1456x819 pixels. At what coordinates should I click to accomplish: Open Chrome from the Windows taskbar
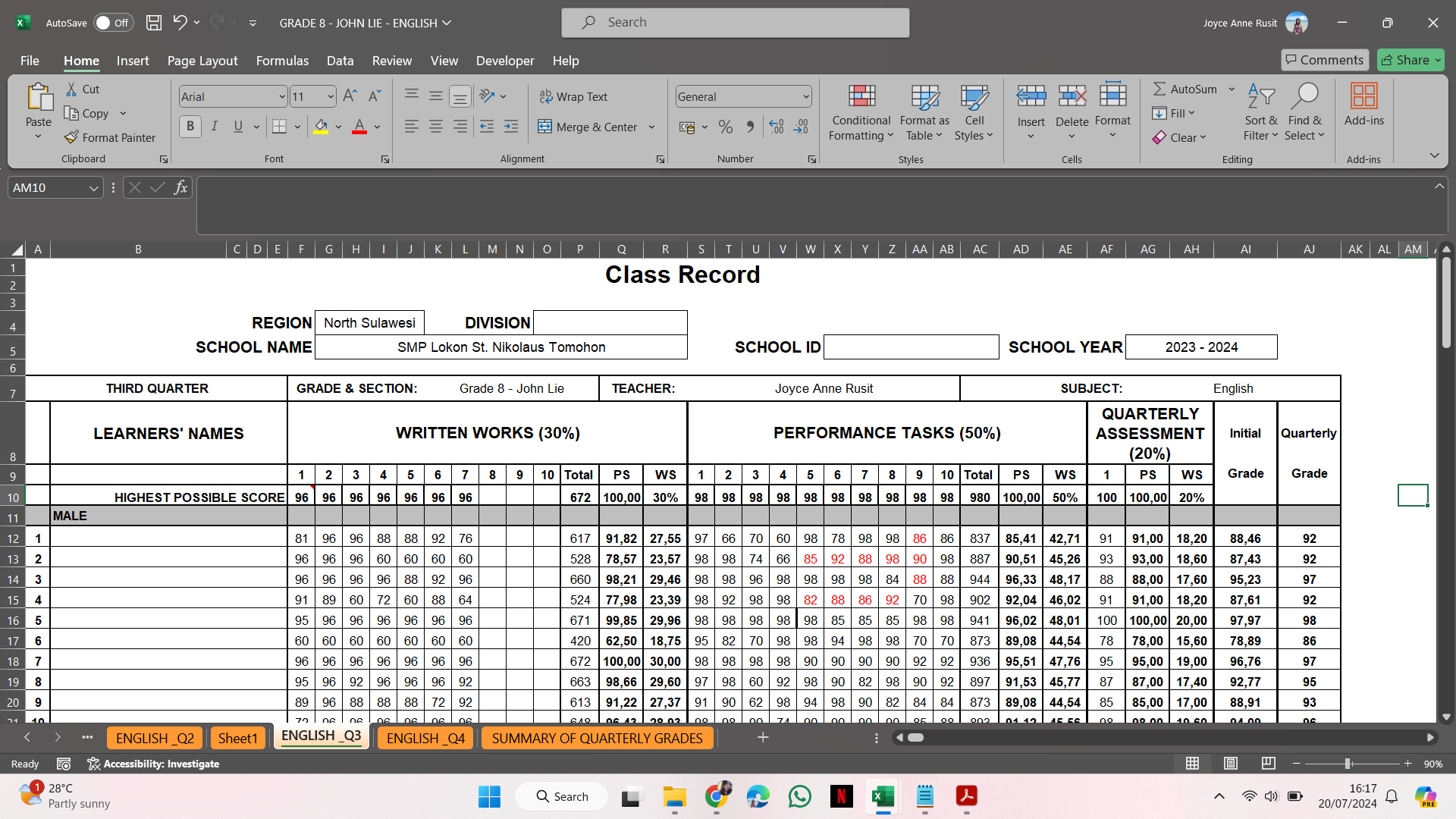[x=717, y=796]
